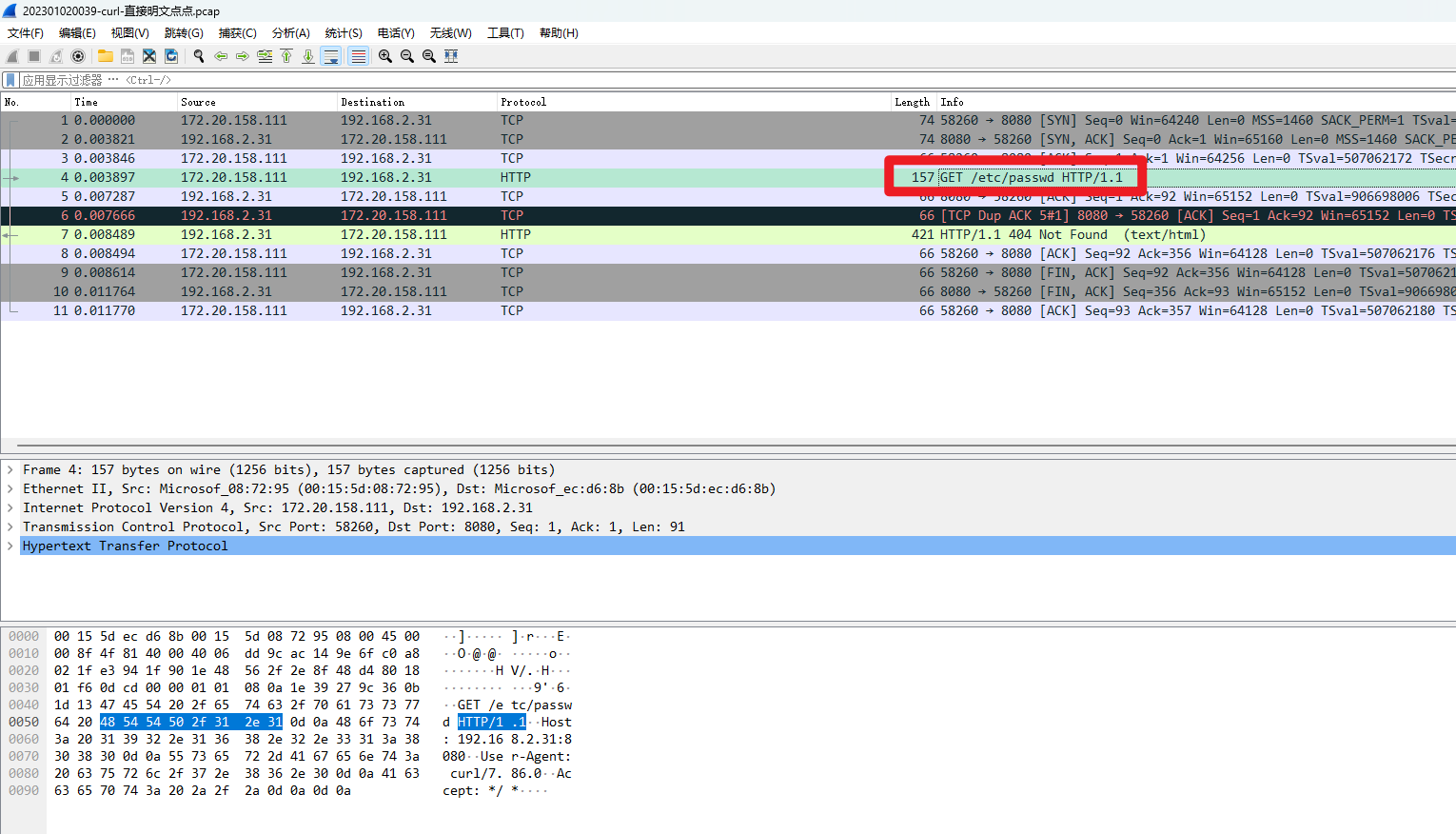Expand the Frame 4 details tree node
This screenshot has height=834, width=1456.
(10, 469)
